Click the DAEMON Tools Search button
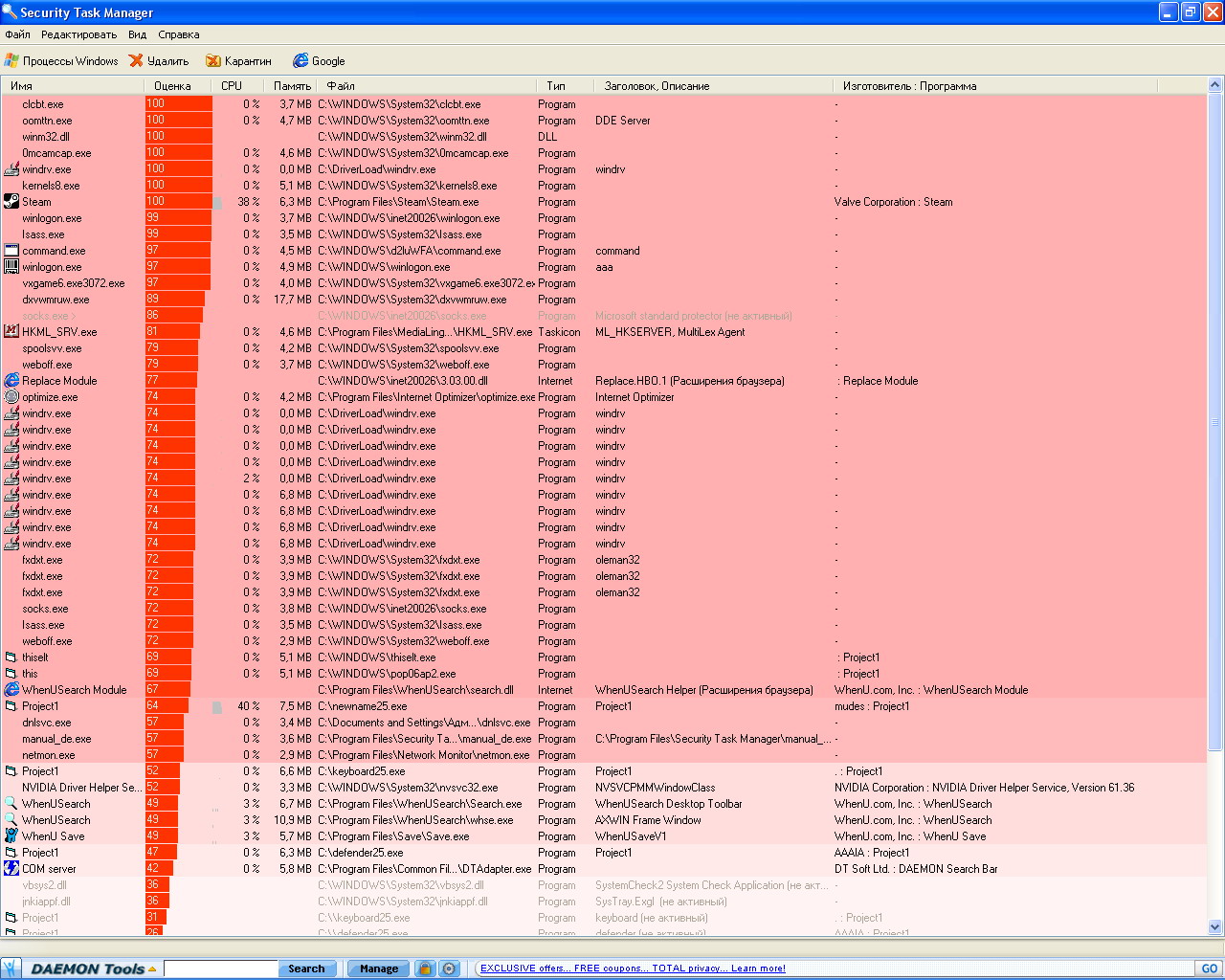 click(x=306, y=969)
